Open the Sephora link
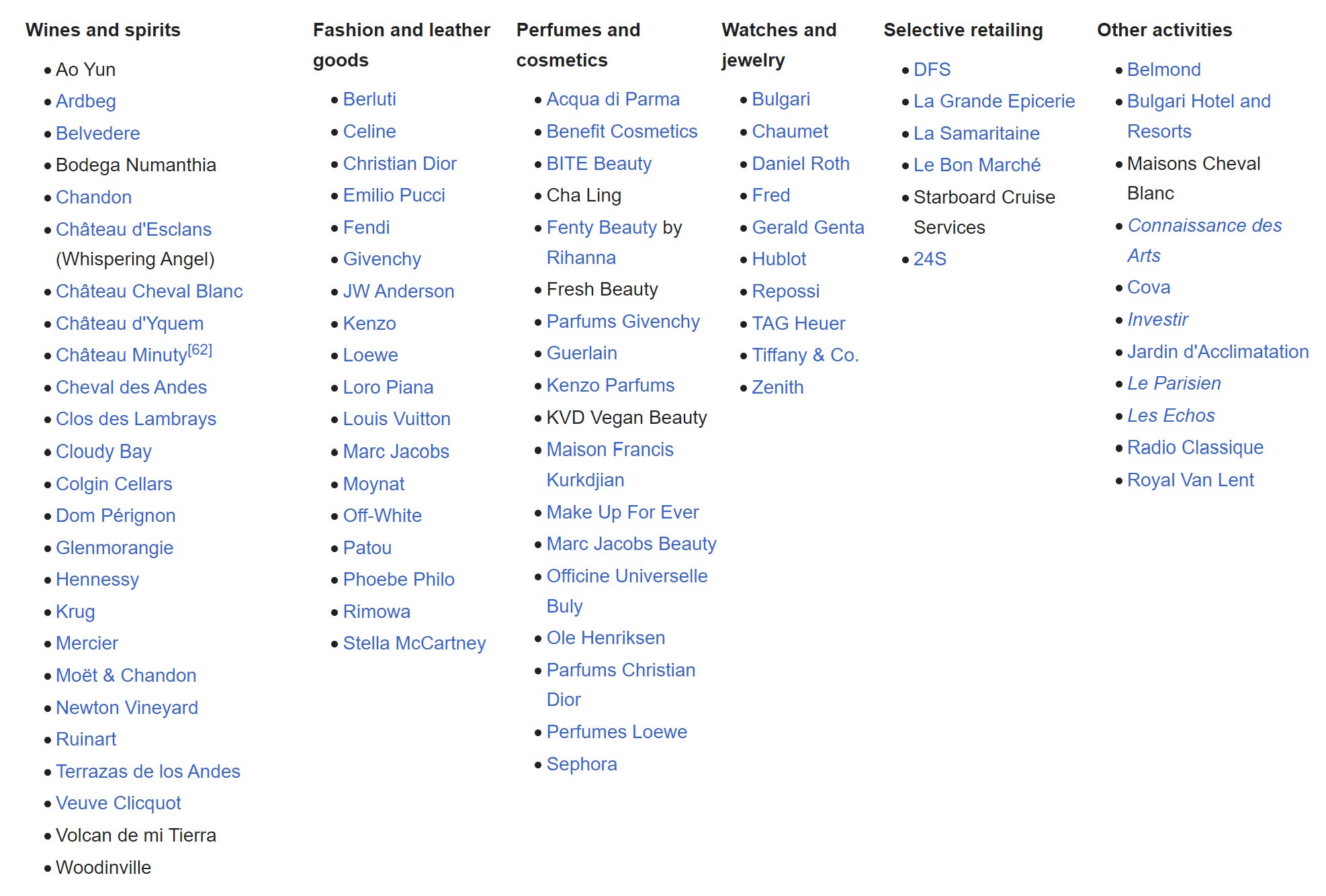The image size is (1326, 896). point(581,764)
